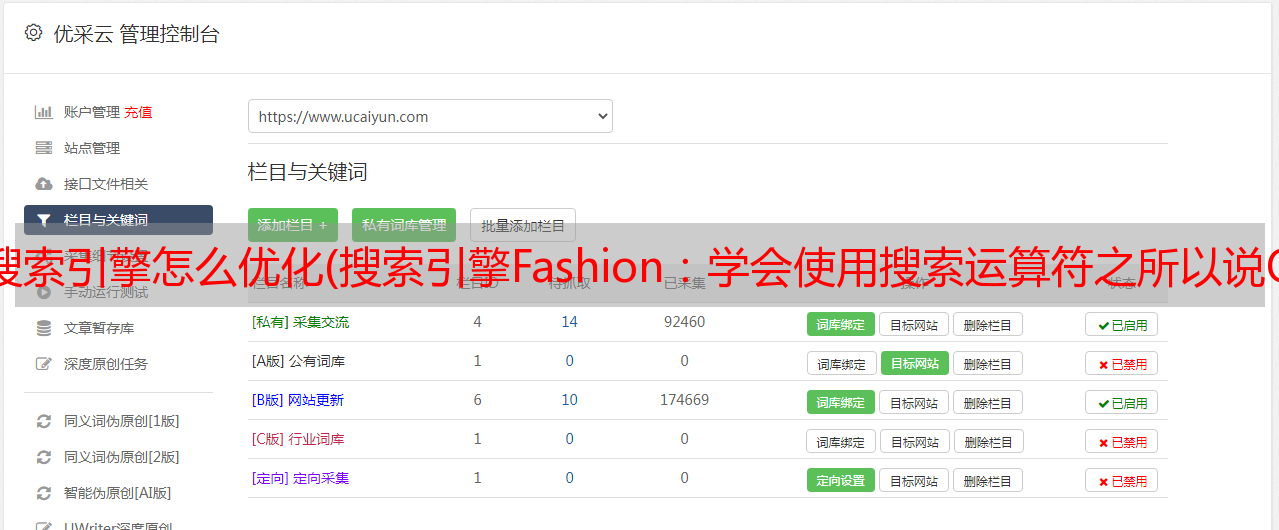1279x530 pixels.
Task: Click 删除栏目 in the 采集交流 row
Action: [x=988, y=324]
